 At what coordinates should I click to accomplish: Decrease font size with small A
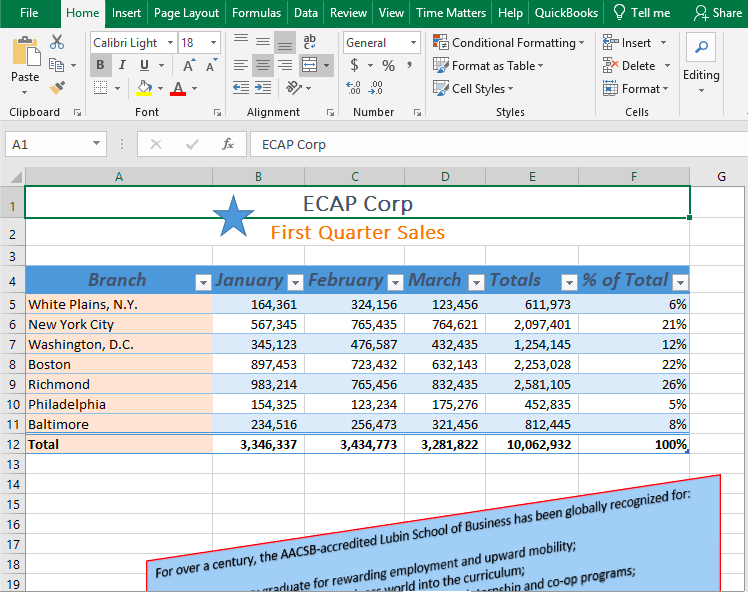click(211, 65)
